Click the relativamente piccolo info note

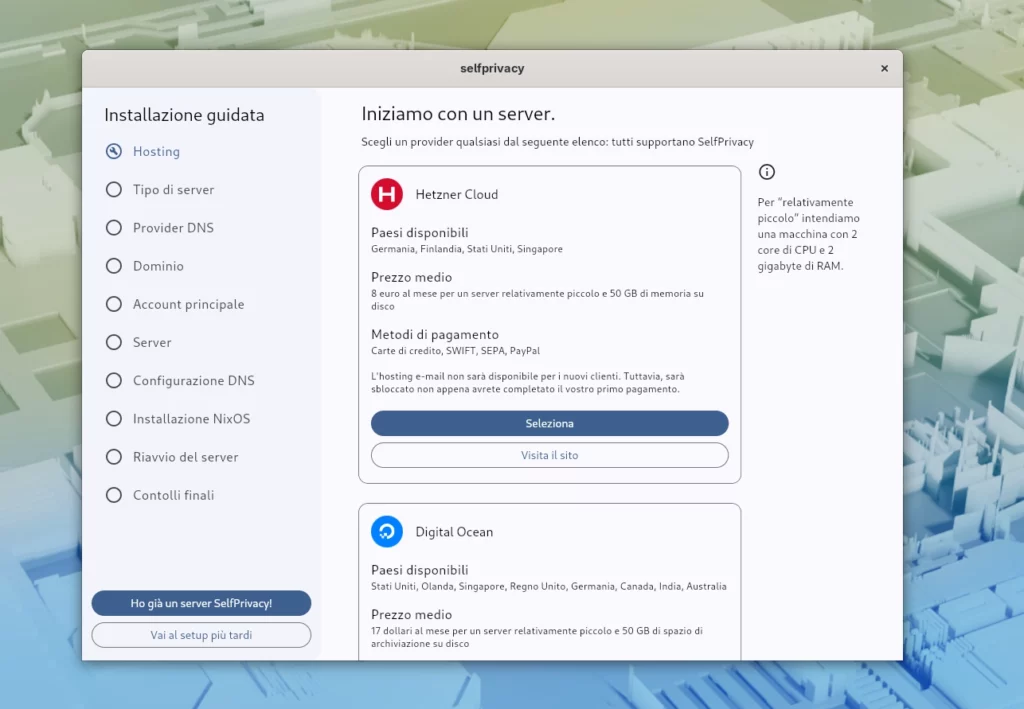[x=808, y=234]
